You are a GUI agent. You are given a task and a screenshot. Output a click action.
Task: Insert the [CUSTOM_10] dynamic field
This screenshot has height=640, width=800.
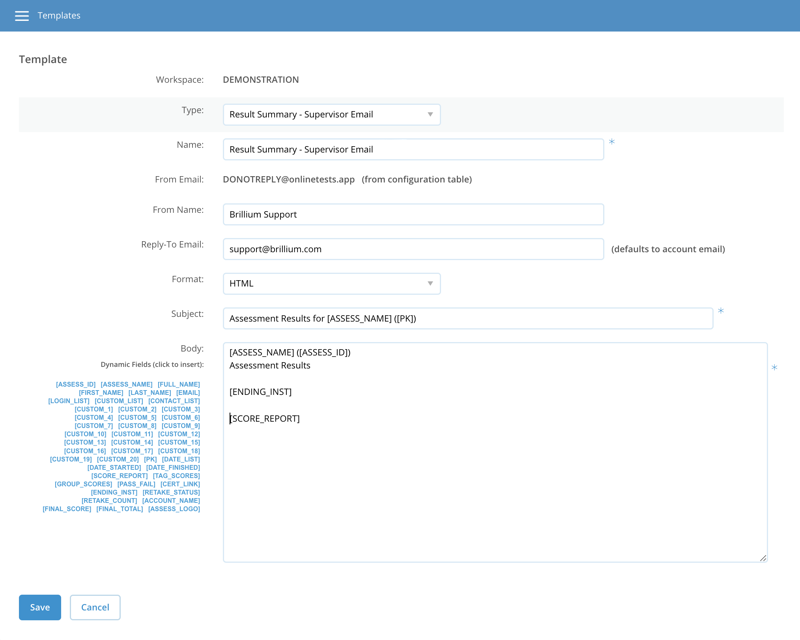(x=85, y=434)
